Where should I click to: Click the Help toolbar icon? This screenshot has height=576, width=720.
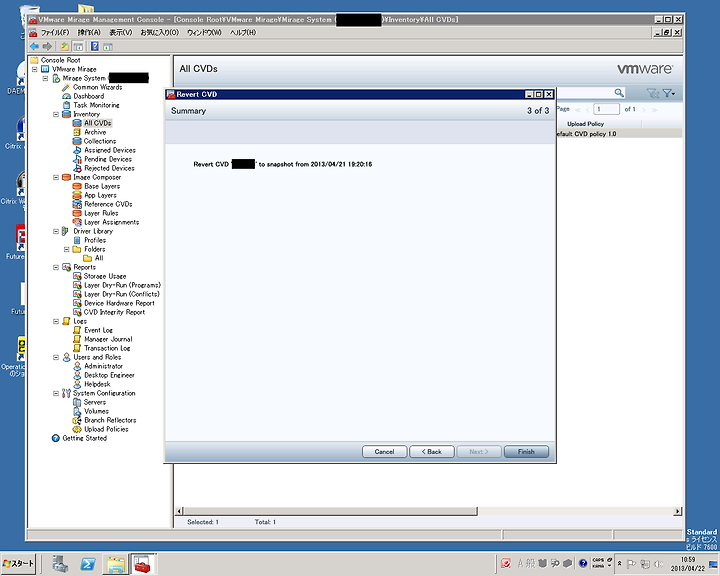pyautogui.click(x=95, y=46)
